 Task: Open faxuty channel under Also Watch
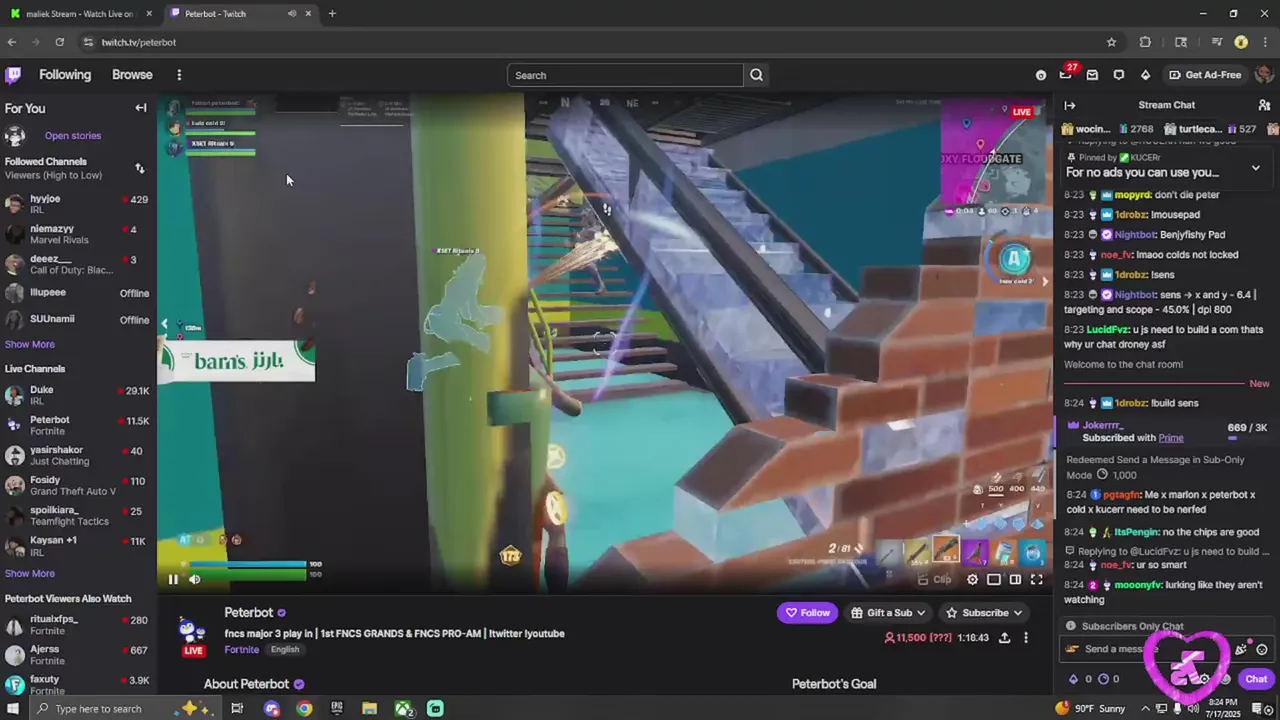tap(78, 685)
